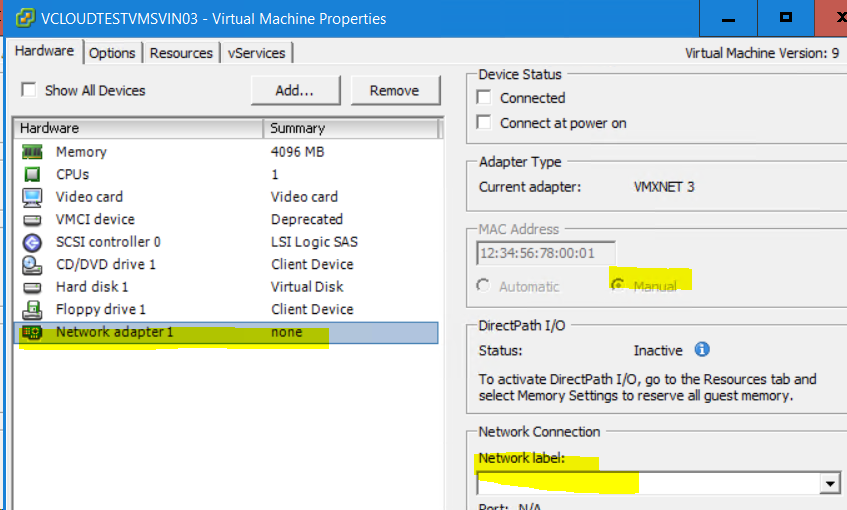Select the VMCI device icon
This screenshot has height=510, width=847.
pos(32,219)
